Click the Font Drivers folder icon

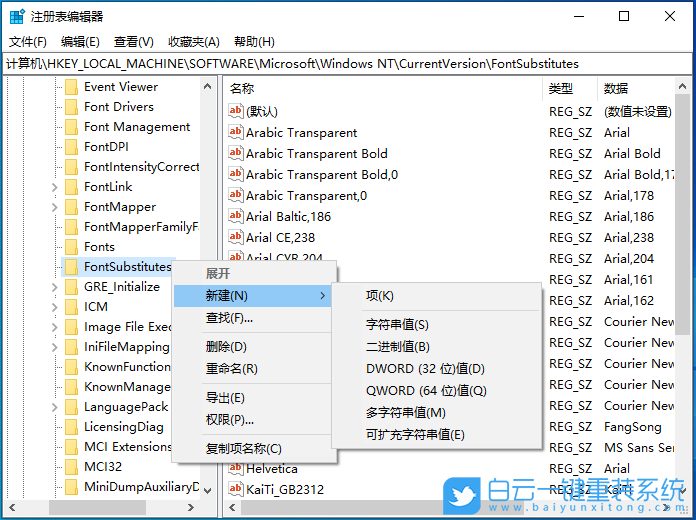(71, 107)
